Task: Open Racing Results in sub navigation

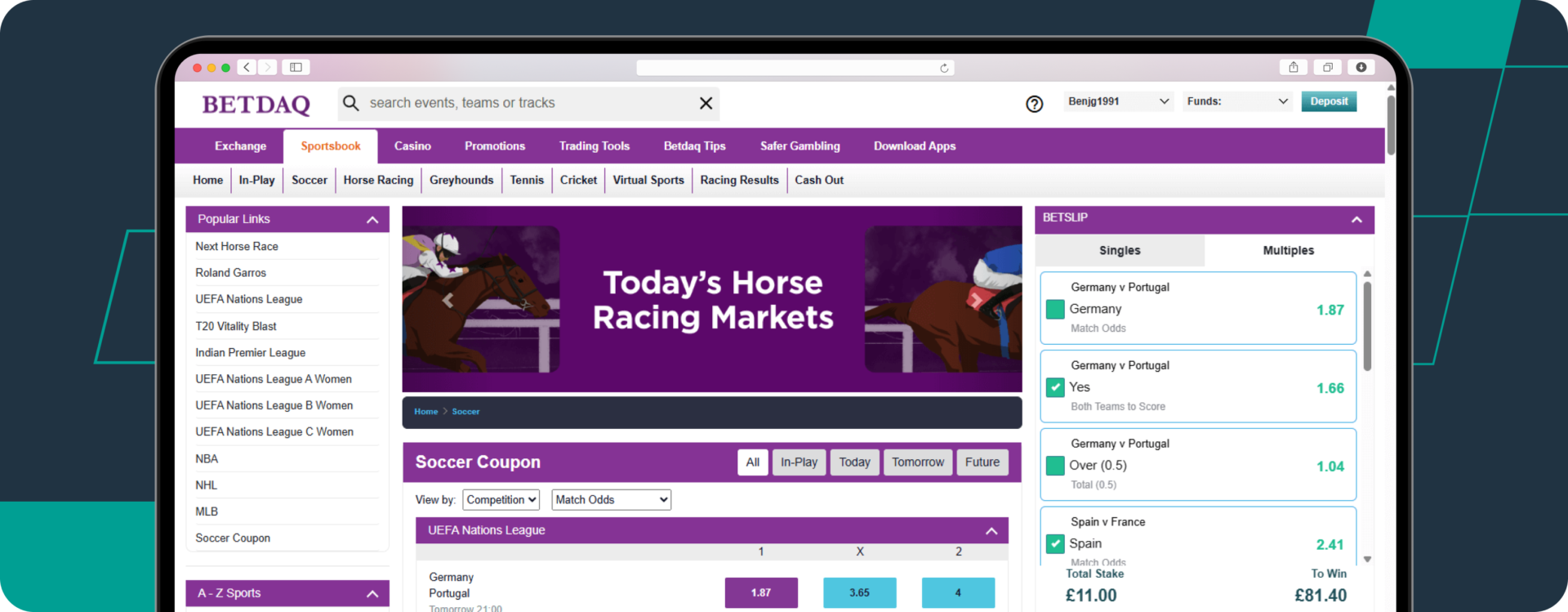Action: pyautogui.click(x=739, y=181)
